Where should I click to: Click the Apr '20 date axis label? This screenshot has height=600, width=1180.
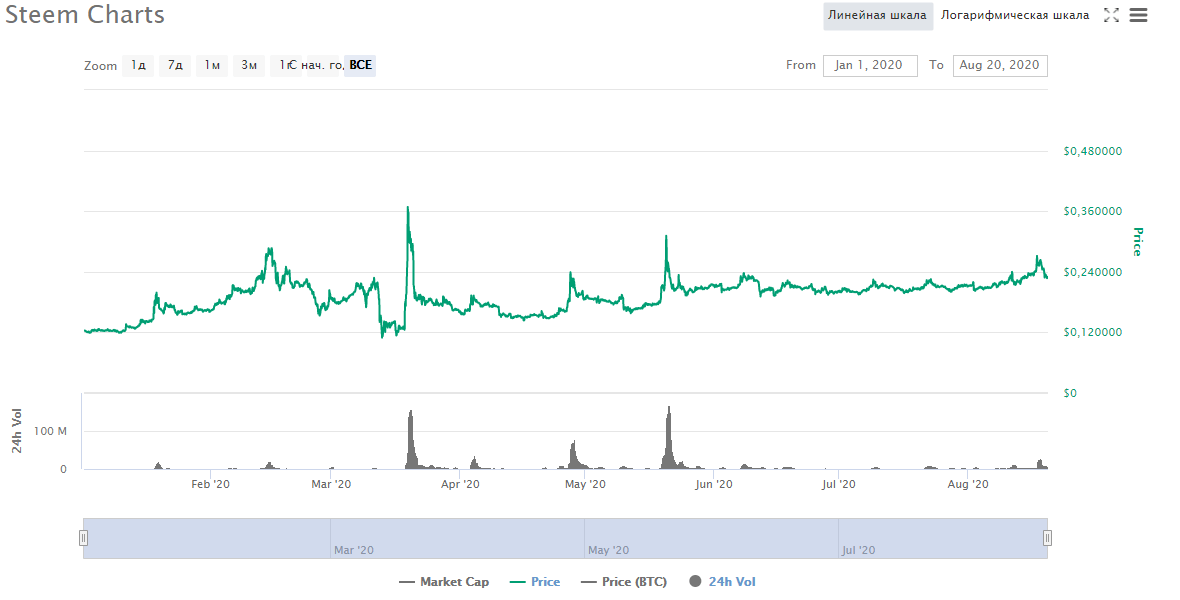point(461,484)
